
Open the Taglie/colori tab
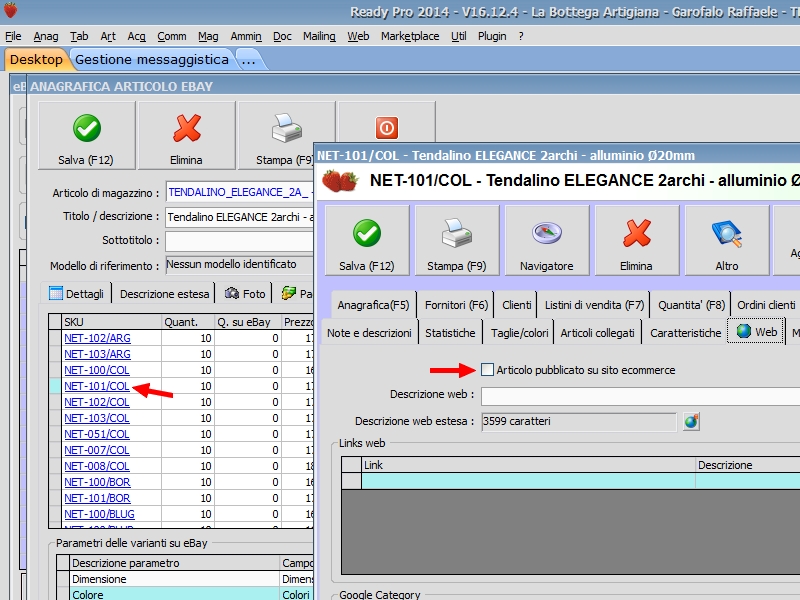[519, 333]
